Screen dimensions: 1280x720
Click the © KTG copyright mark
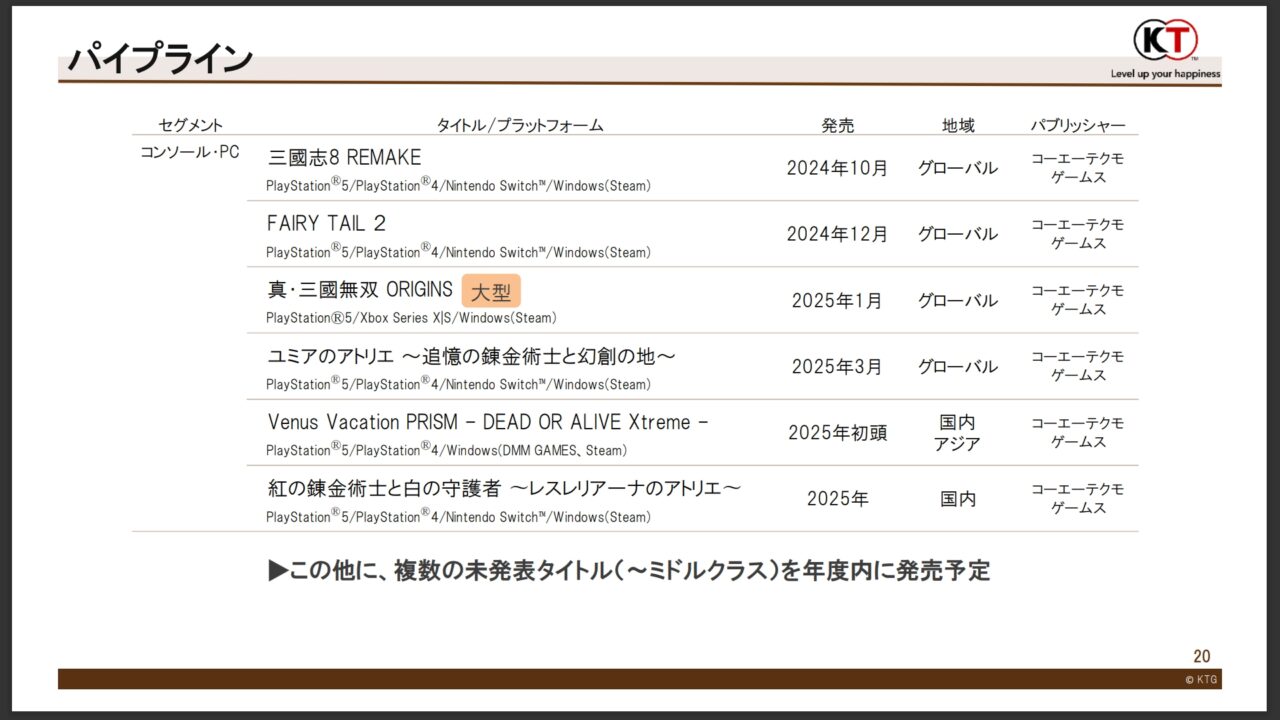(x=1202, y=679)
